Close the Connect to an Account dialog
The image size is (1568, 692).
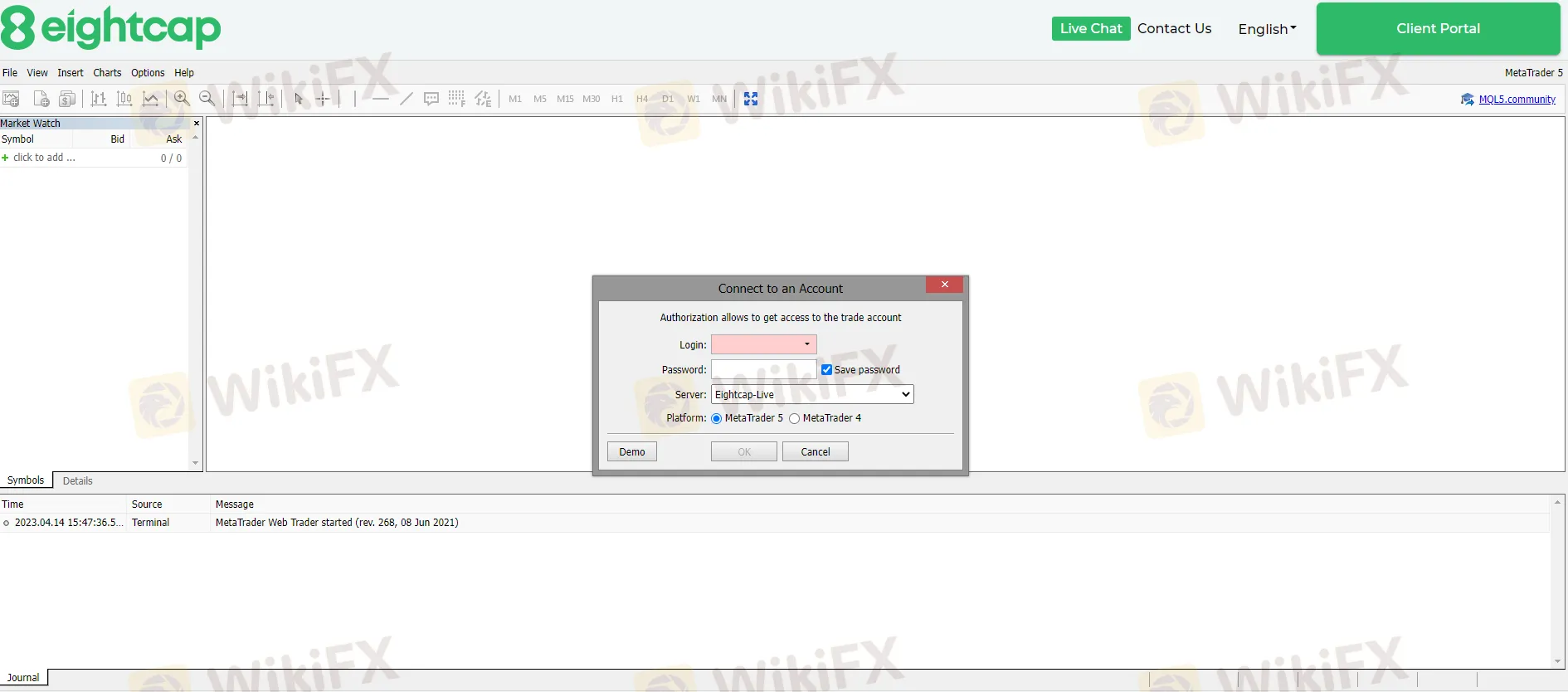pos(944,285)
